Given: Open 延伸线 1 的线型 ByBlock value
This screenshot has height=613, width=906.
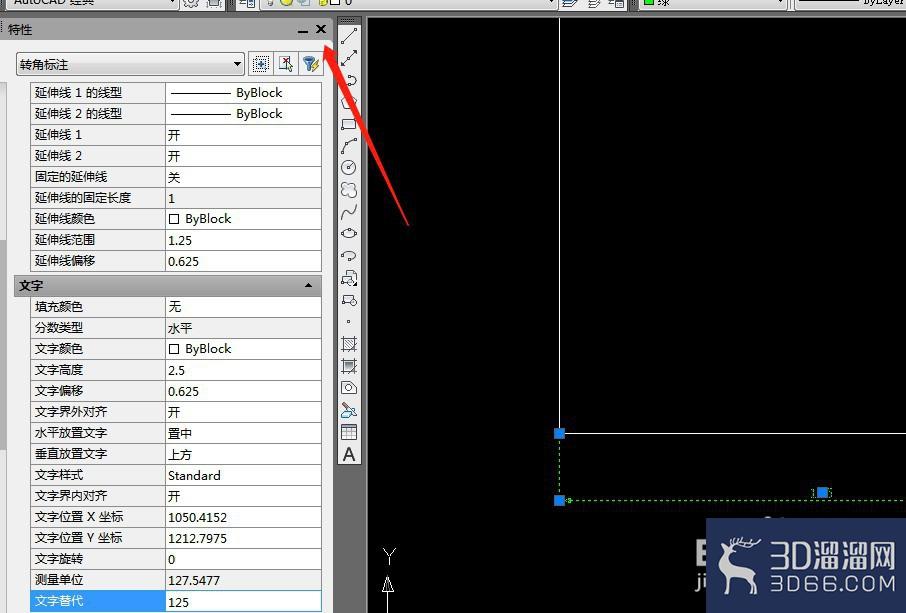Looking at the screenshot, I should click(x=243, y=93).
